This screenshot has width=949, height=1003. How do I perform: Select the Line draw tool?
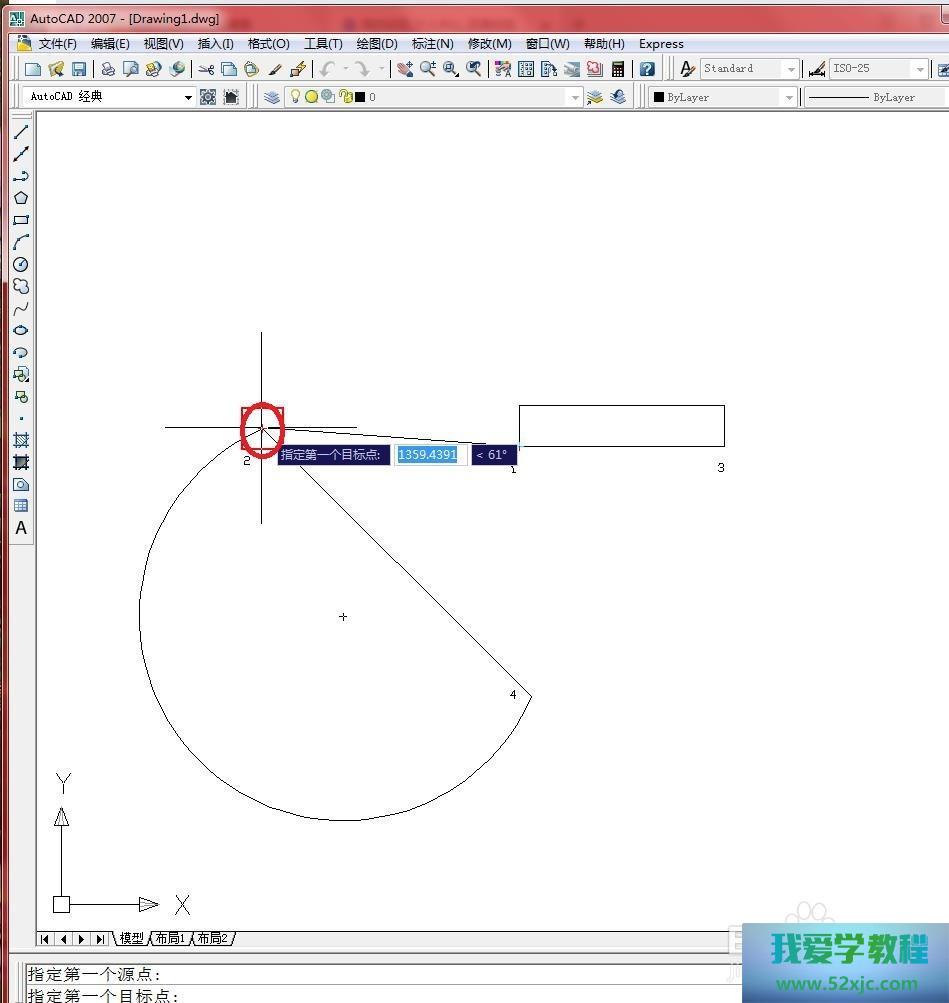coord(21,132)
